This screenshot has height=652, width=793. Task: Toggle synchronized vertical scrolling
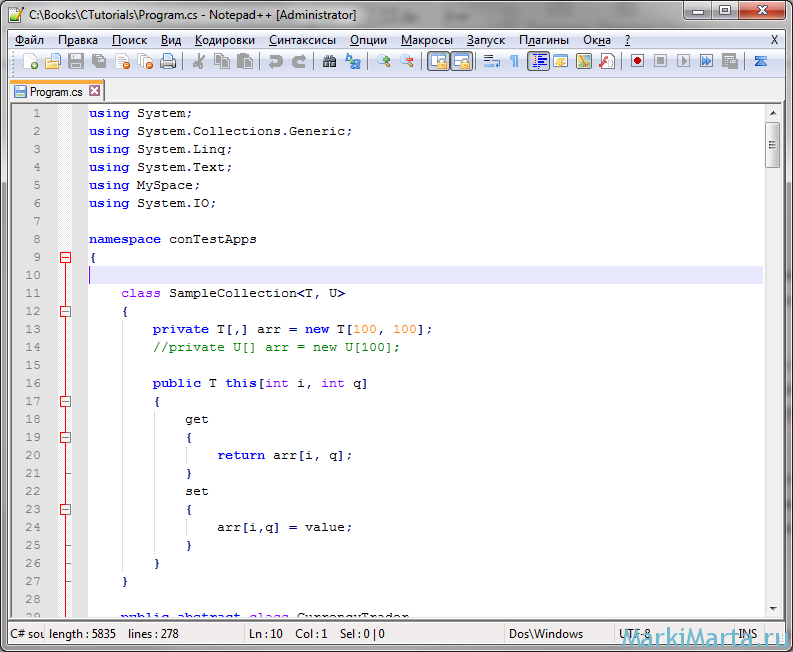coord(438,62)
